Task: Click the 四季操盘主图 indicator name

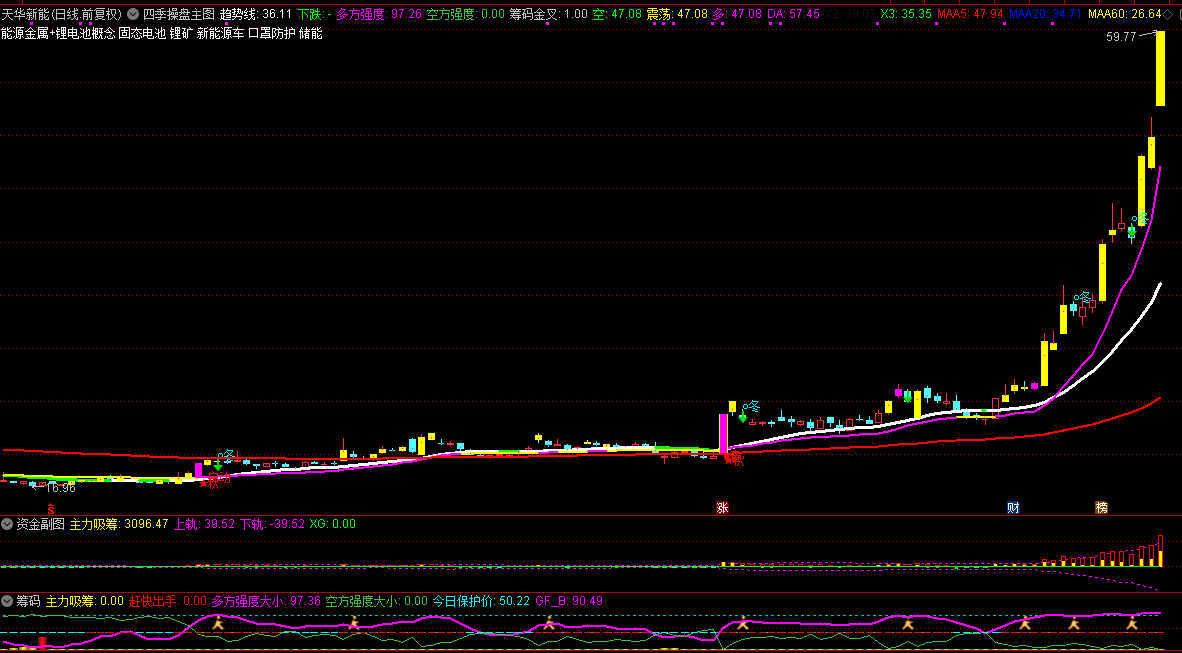Action: pyautogui.click(x=179, y=14)
